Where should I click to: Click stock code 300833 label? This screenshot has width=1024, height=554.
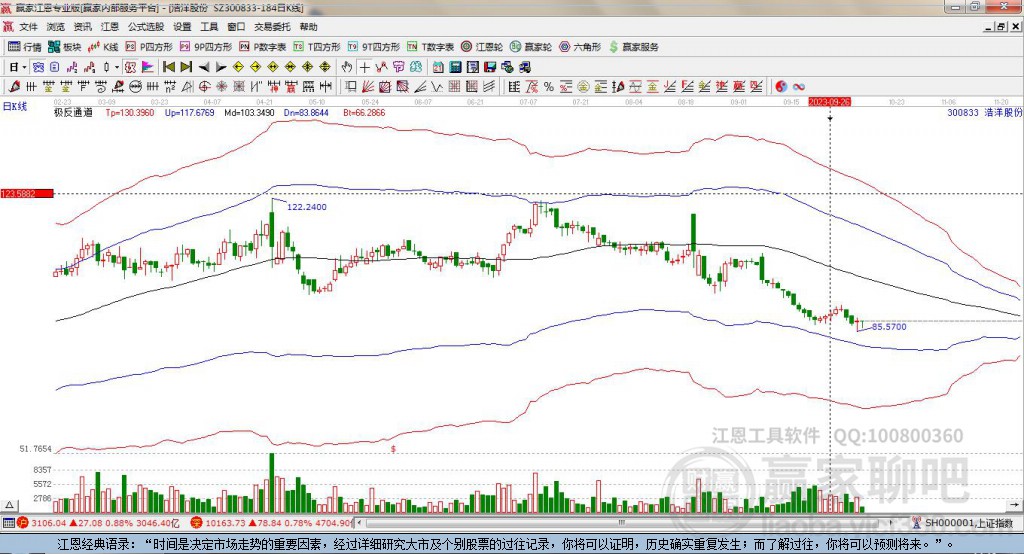[963, 112]
